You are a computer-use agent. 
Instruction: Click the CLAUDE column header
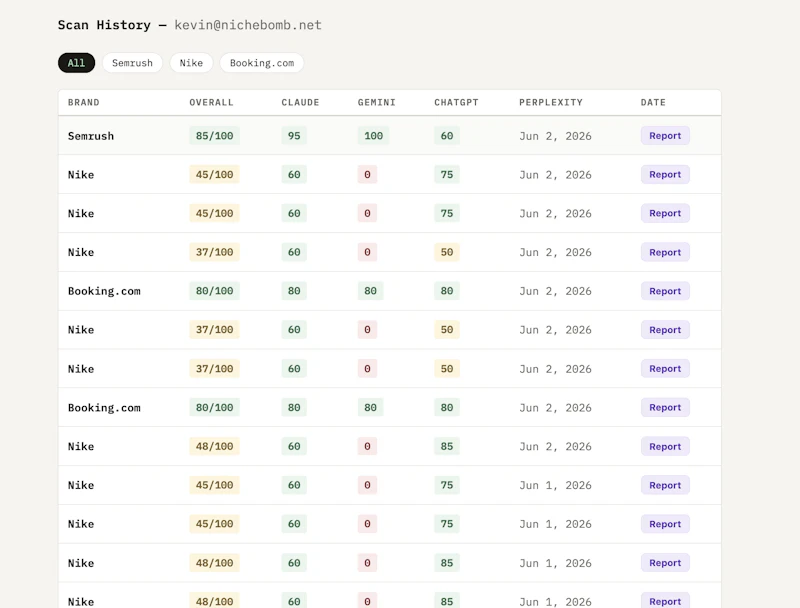tap(300, 102)
